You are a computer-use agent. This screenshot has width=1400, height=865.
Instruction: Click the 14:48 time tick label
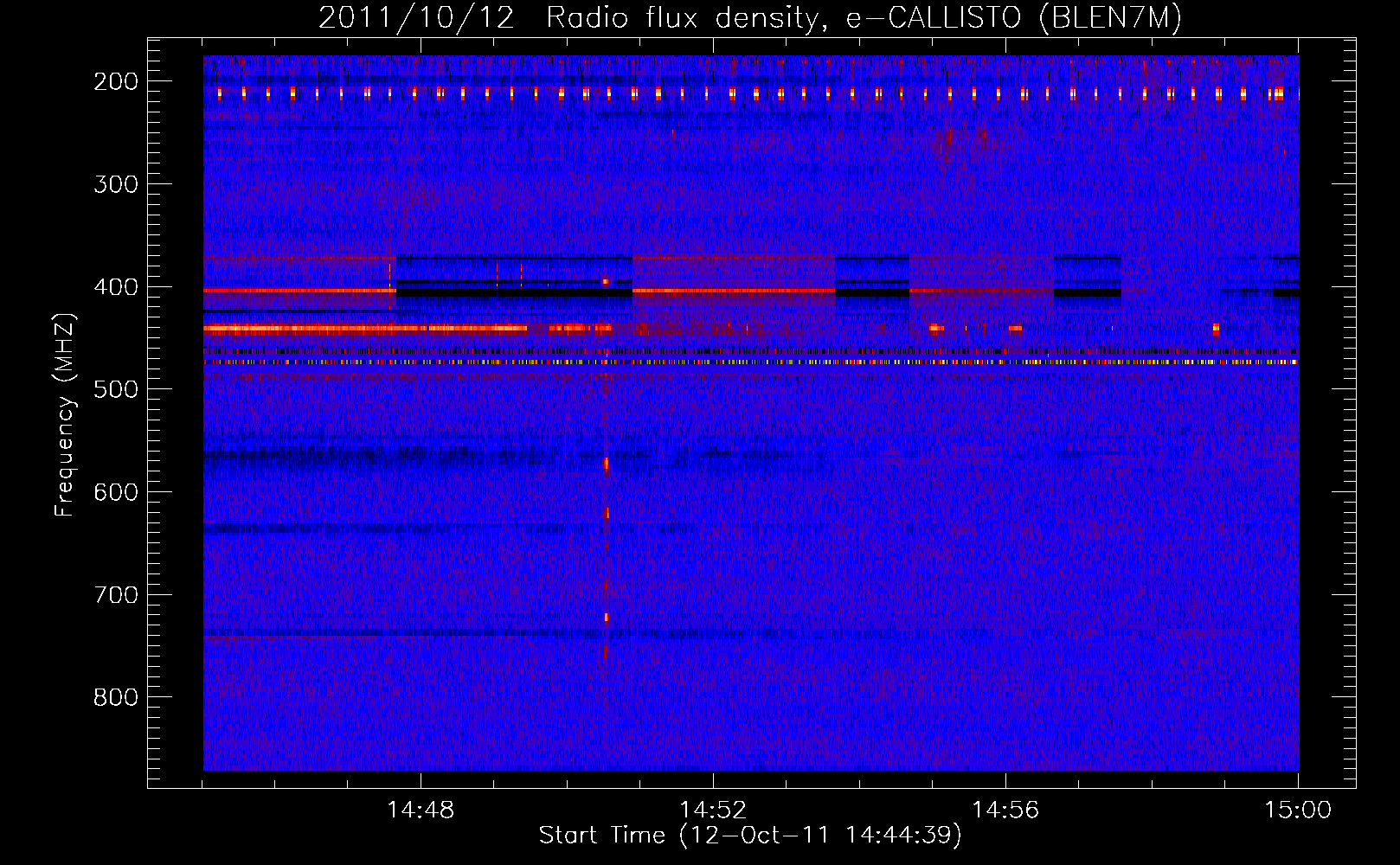pos(421,811)
